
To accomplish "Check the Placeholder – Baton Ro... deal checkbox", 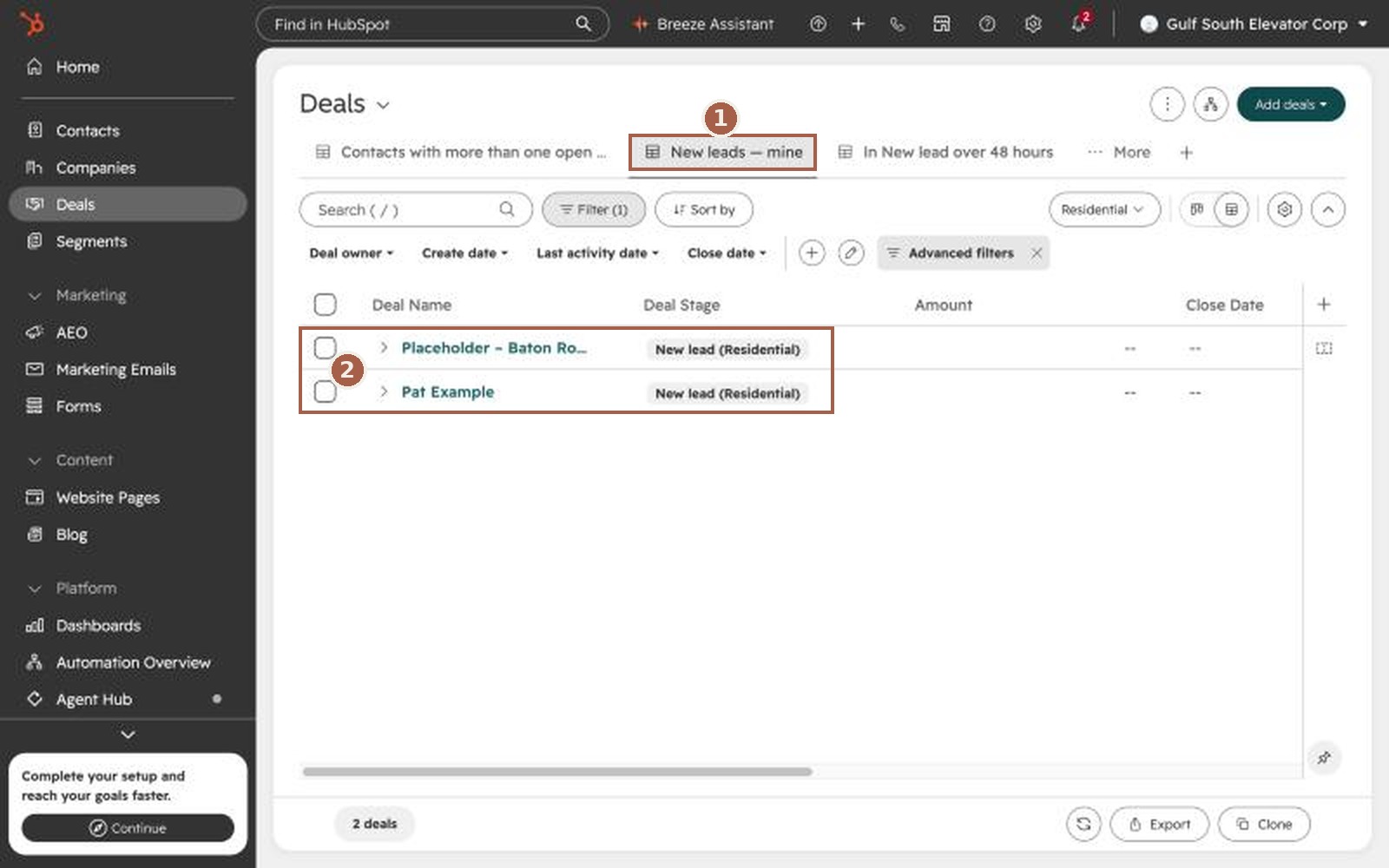I will pyautogui.click(x=325, y=348).
